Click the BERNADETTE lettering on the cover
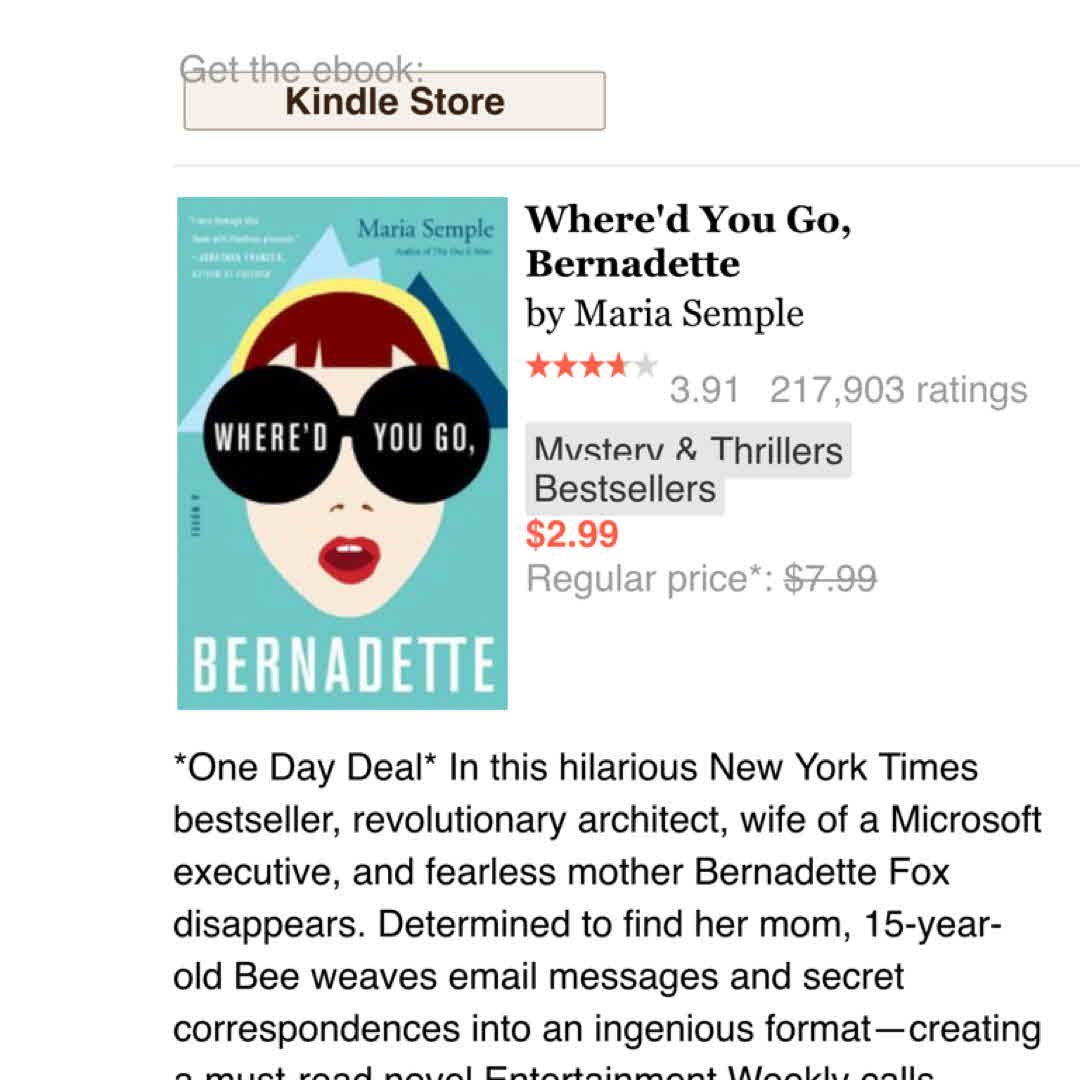The height and width of the screenshot is (1080, 1080). point(342,665)
